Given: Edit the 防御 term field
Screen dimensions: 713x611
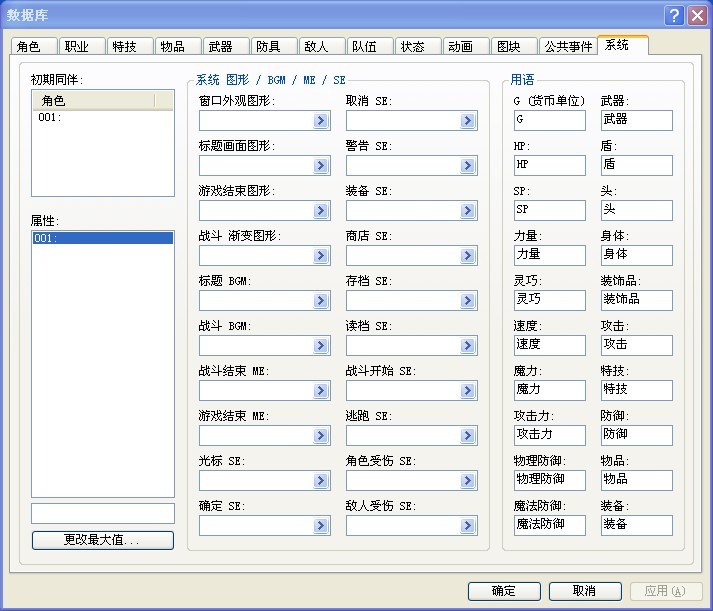Looking at the screenshot, I should pos(637,436).
